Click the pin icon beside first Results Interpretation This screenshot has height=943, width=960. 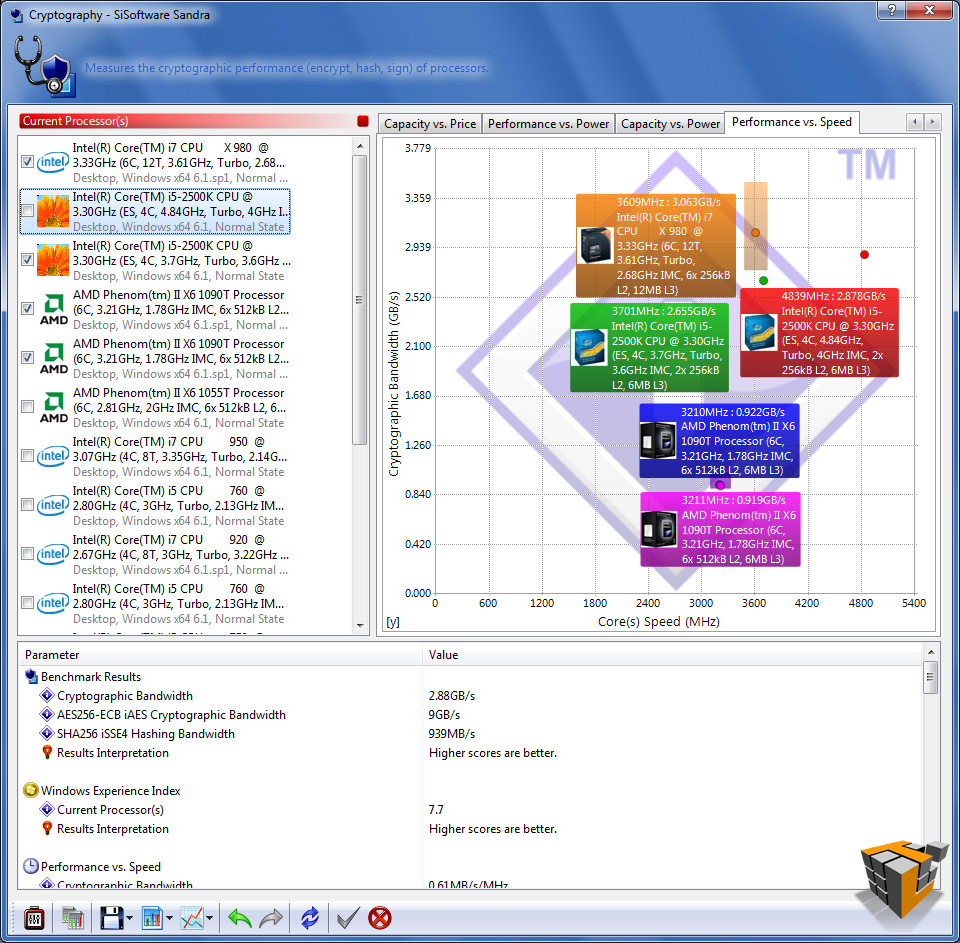point(47,752)
